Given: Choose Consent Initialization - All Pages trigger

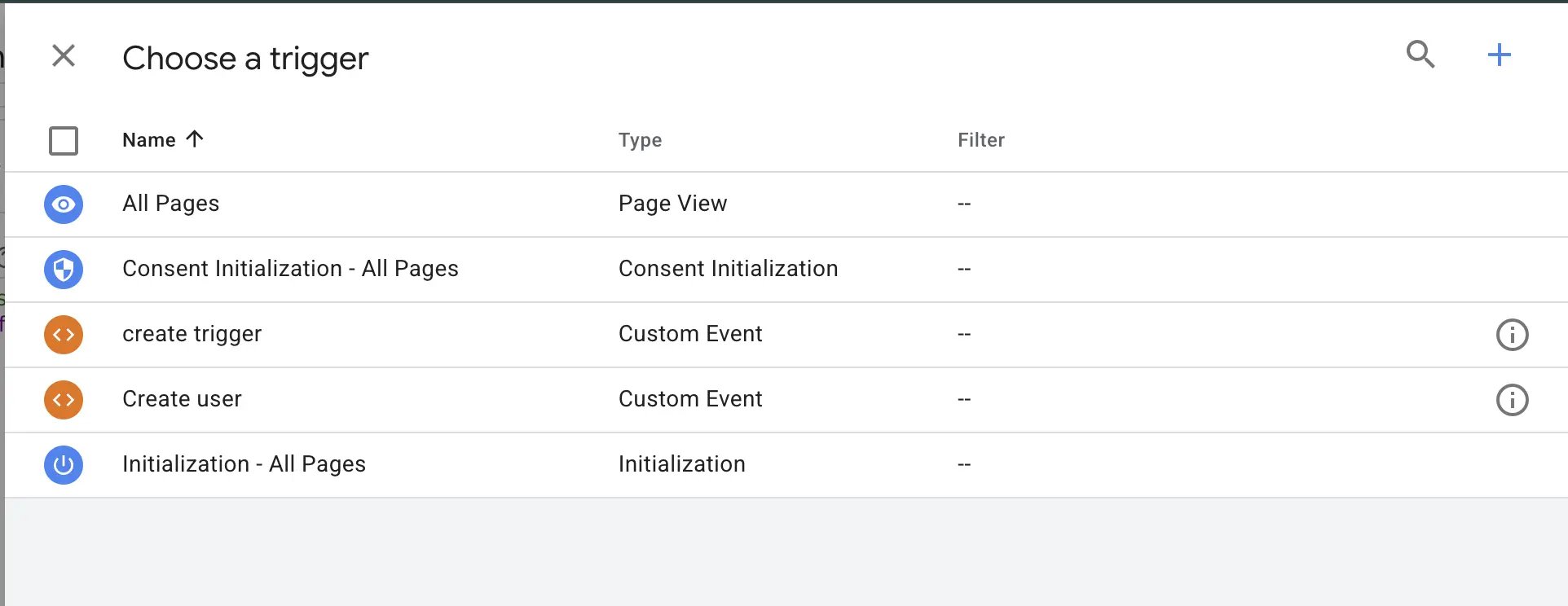Looking at the screenshot, I should point(786,270).
